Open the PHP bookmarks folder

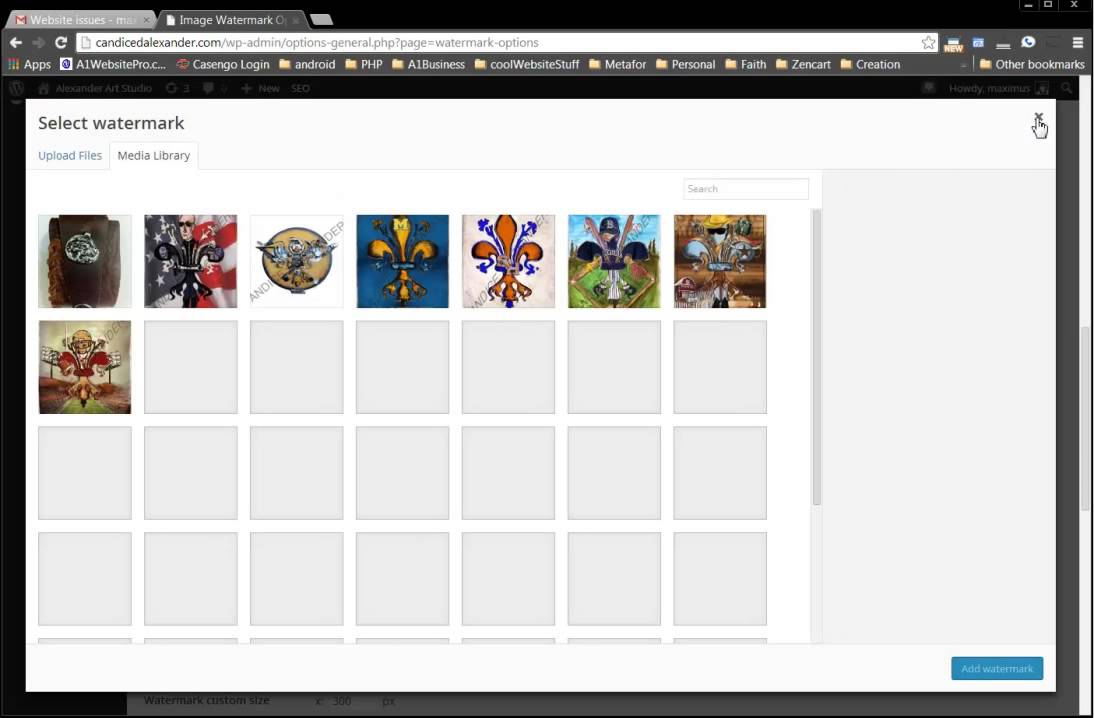364,64
